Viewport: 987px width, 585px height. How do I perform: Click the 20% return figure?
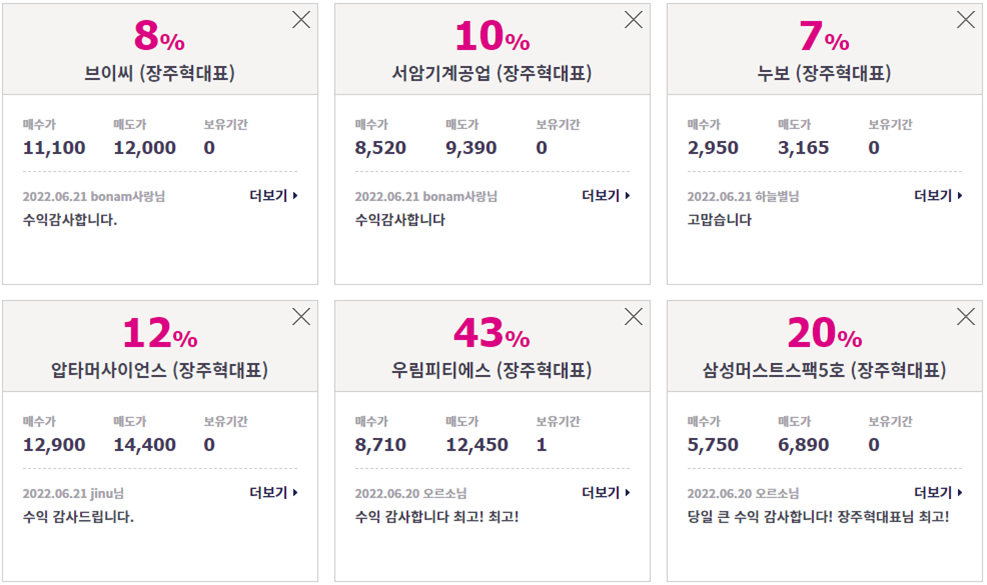click(825, 332)
